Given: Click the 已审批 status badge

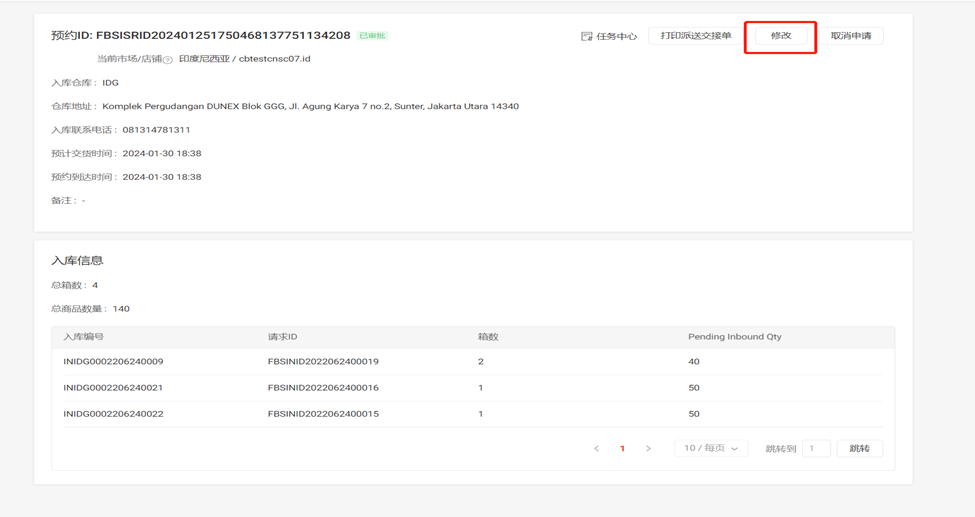Looking at the screenshot, I should 372,36.
